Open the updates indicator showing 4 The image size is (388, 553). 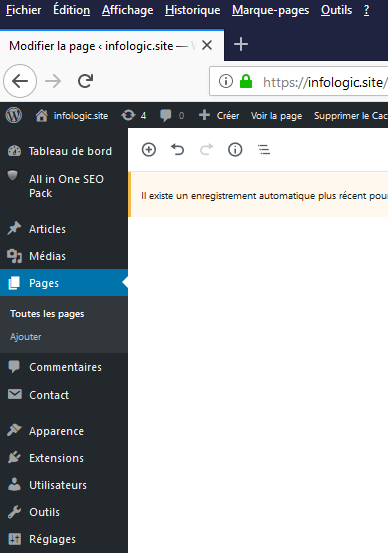point(133,115)
